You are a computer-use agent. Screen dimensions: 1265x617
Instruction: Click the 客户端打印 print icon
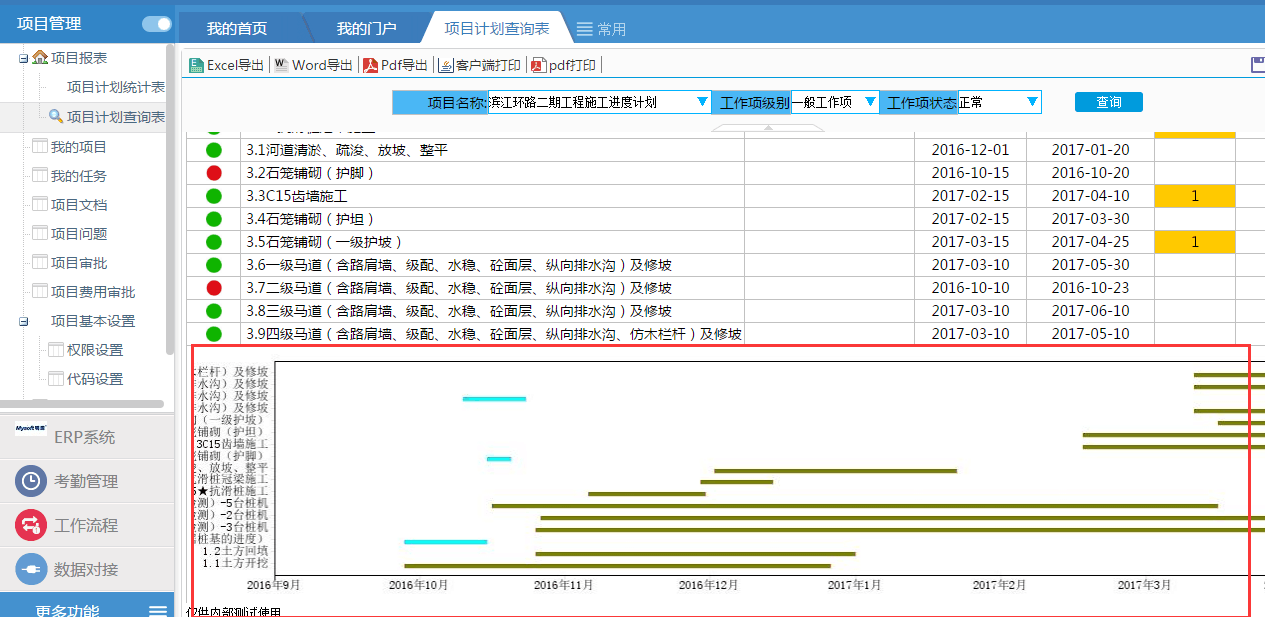click(446, 65)
